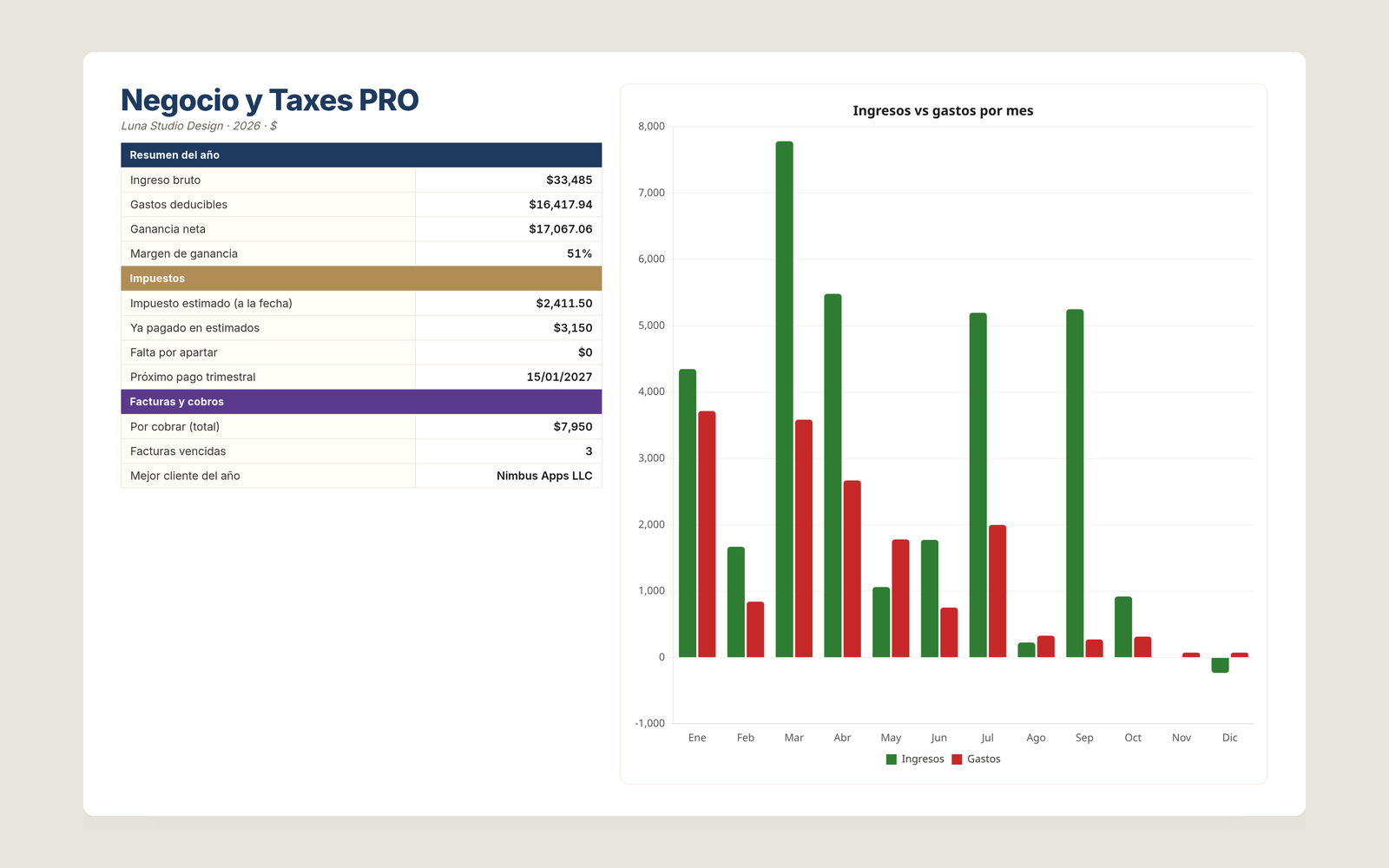Toggle the green Ingresos legend swatch
The width and height of the screenshot is (1389, 868).
point(891,759)
